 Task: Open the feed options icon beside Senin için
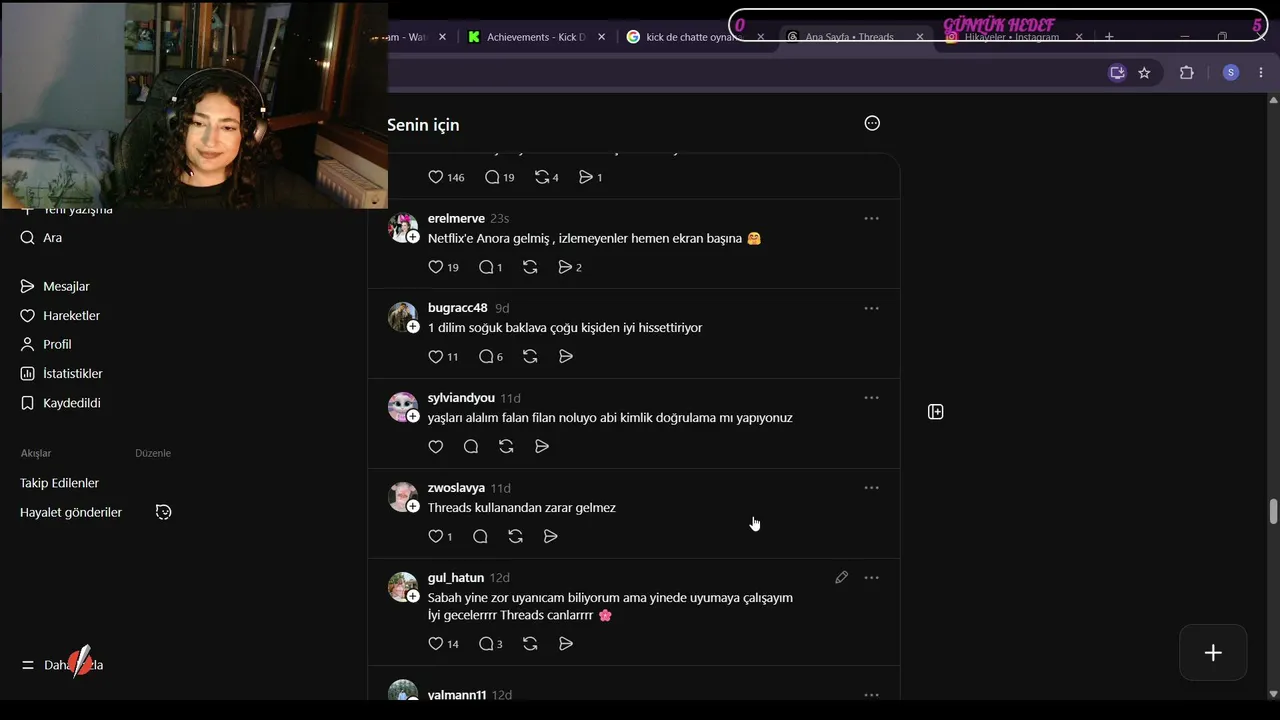click(872, 123)
